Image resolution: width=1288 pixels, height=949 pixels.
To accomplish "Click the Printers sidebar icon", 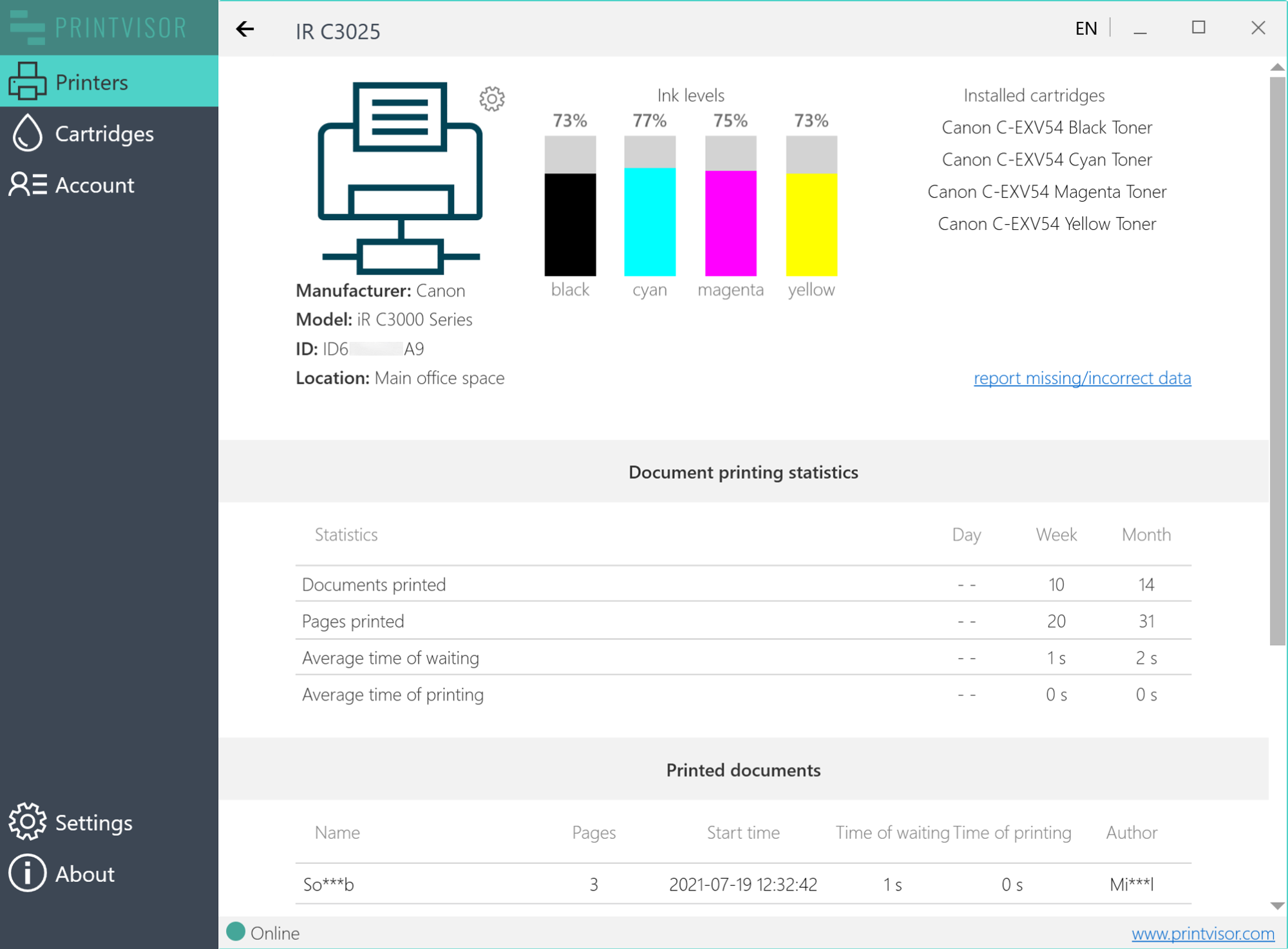I will point(27,82).
